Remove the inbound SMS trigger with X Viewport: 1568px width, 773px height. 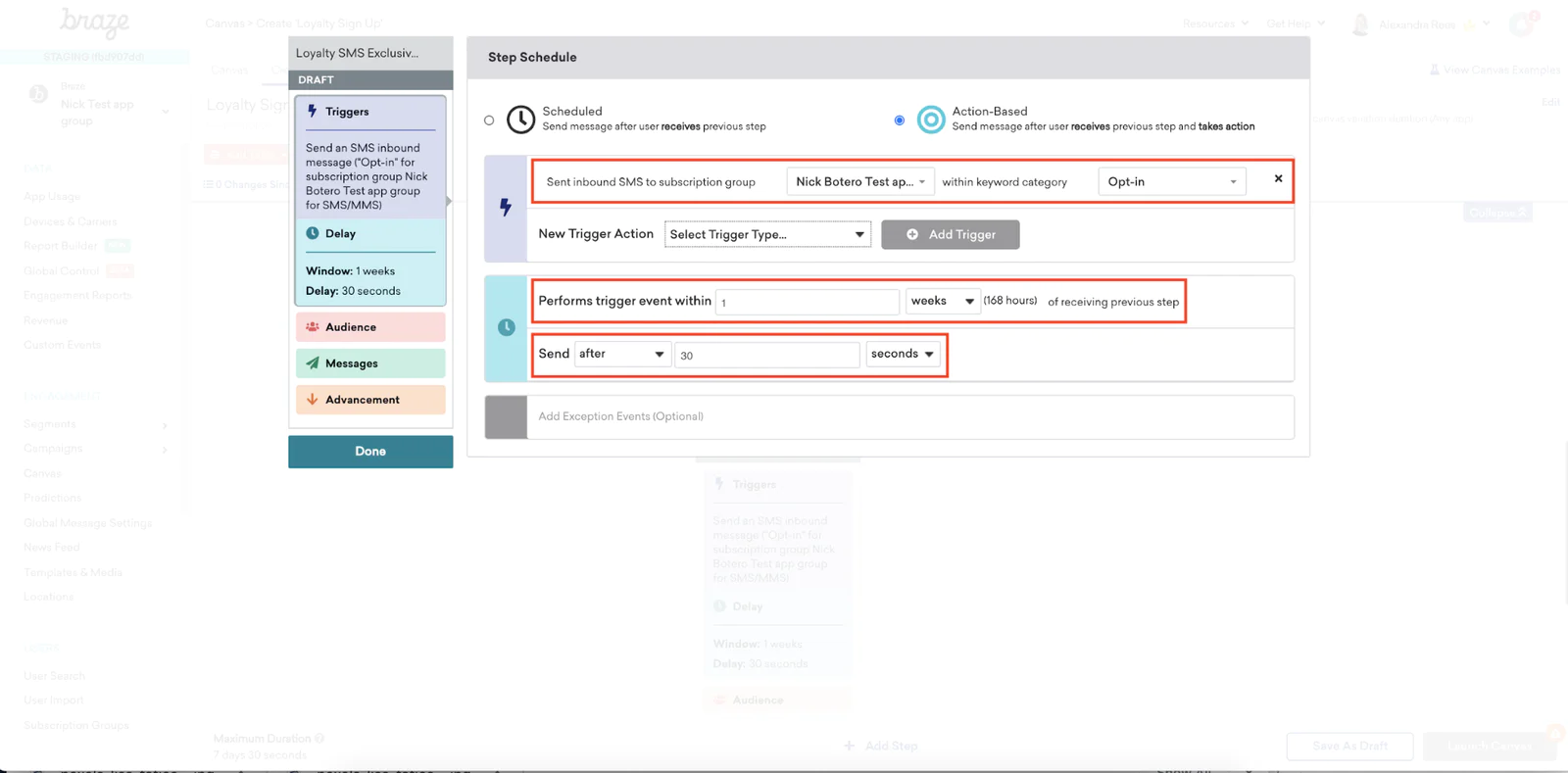[1278, 178]
